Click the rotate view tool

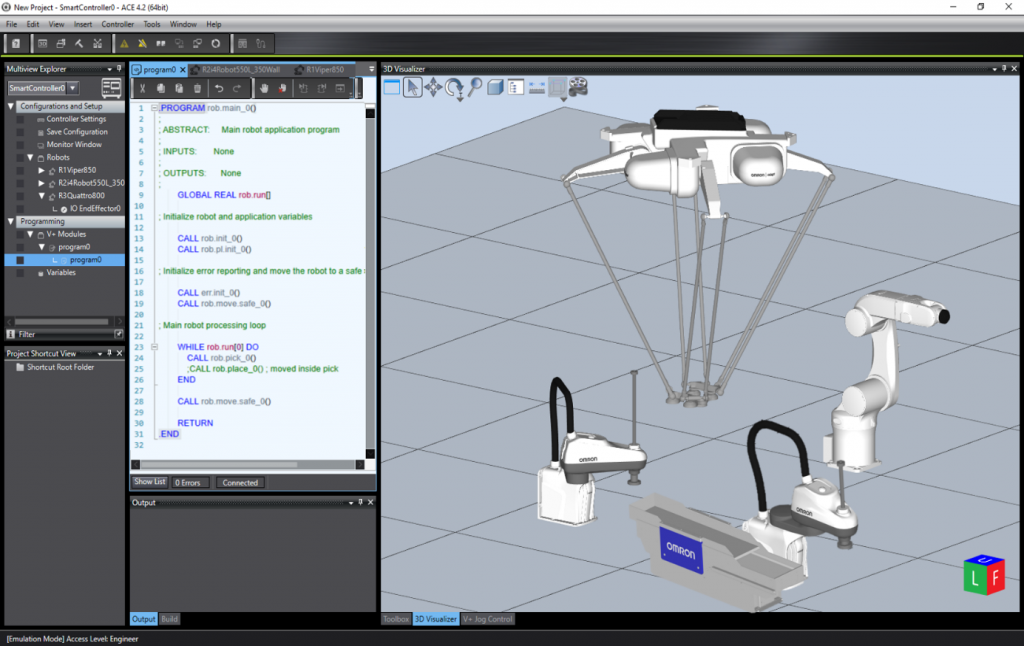coord(454,88)
